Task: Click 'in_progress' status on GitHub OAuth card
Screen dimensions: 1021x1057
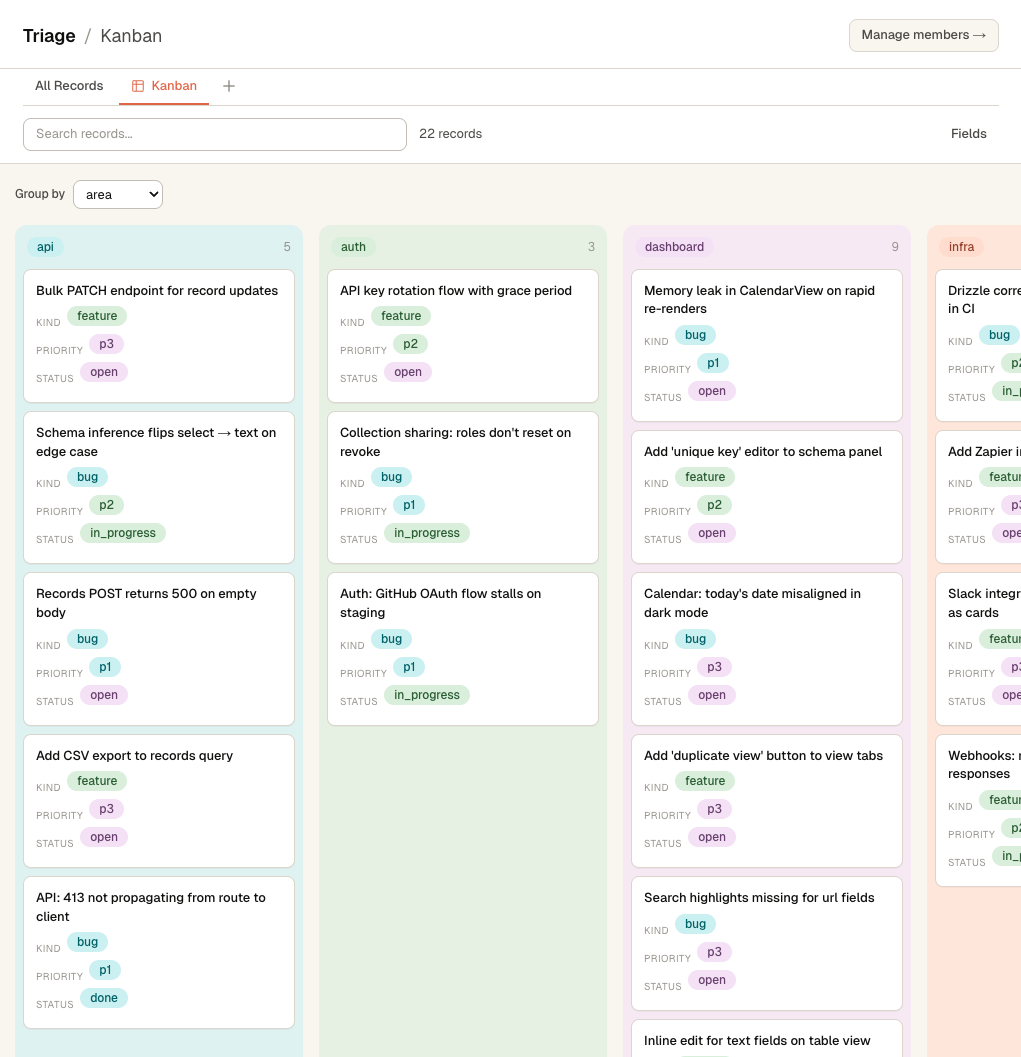Action: [427, 694]
